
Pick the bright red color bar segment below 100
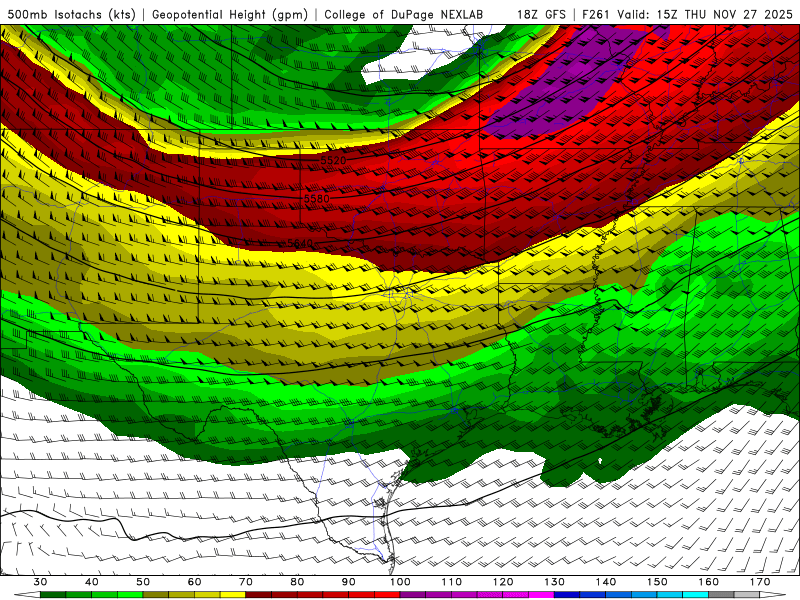pyautogui.click(x=388, y=595)
